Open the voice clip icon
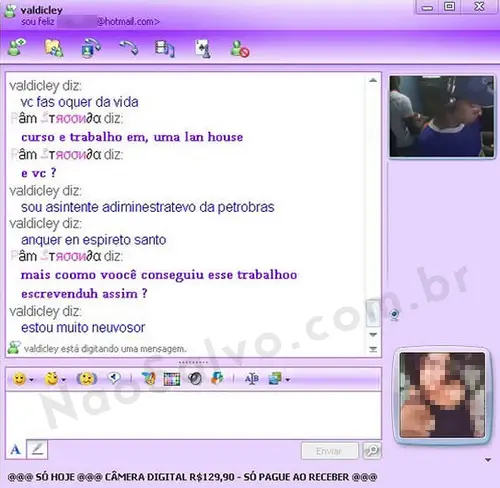Screen dimensions: 500x488 114,379
